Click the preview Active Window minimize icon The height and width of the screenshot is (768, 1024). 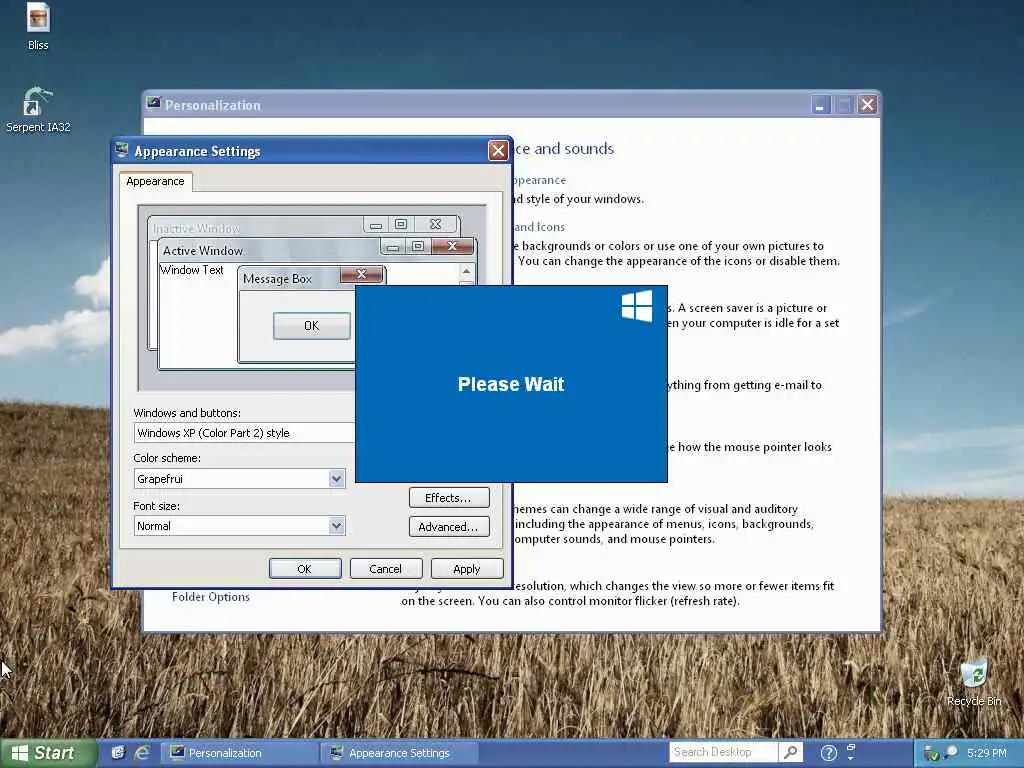[x=393, y=247]
